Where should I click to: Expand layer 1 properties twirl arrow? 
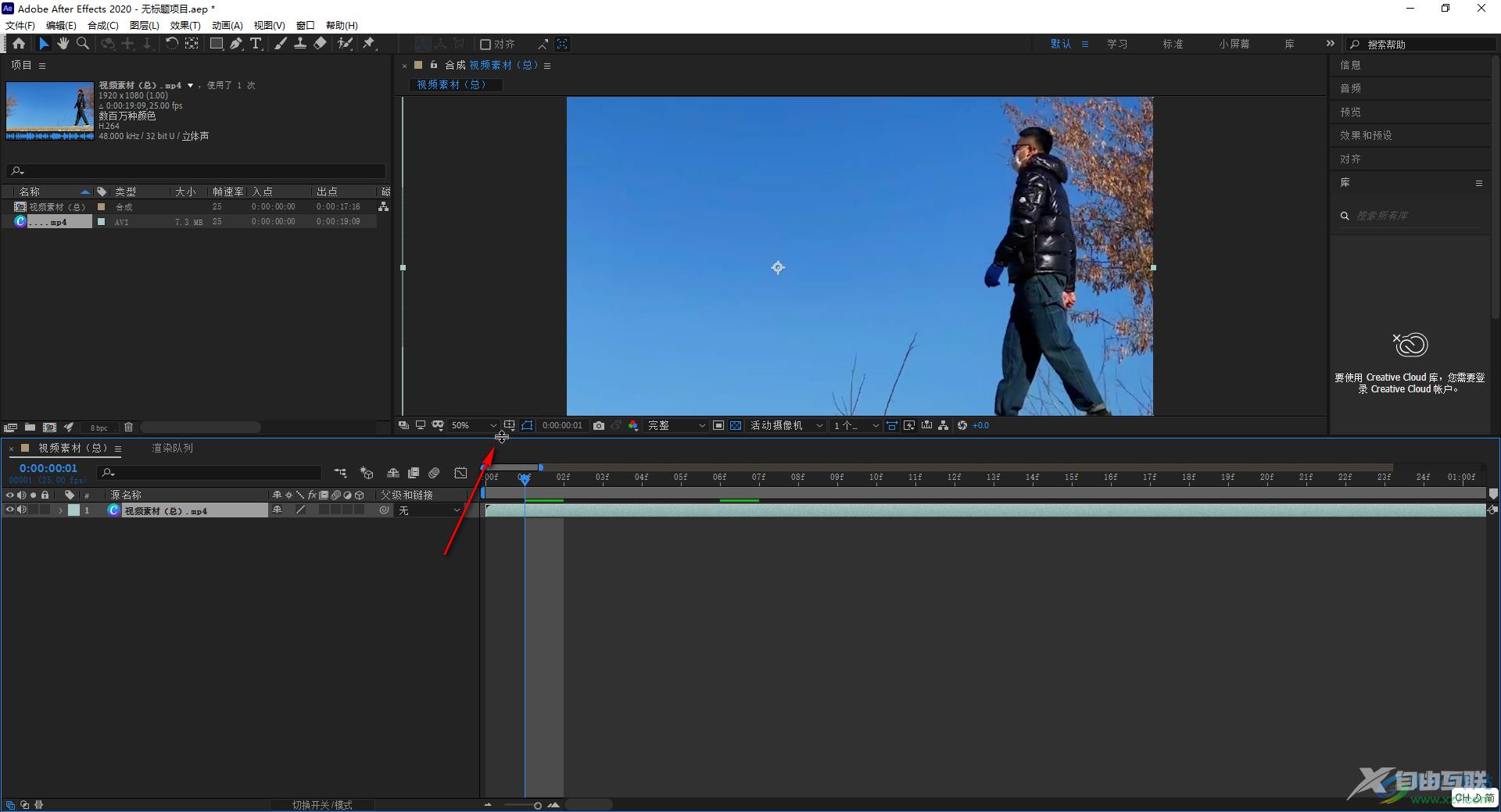coord(60,510)
